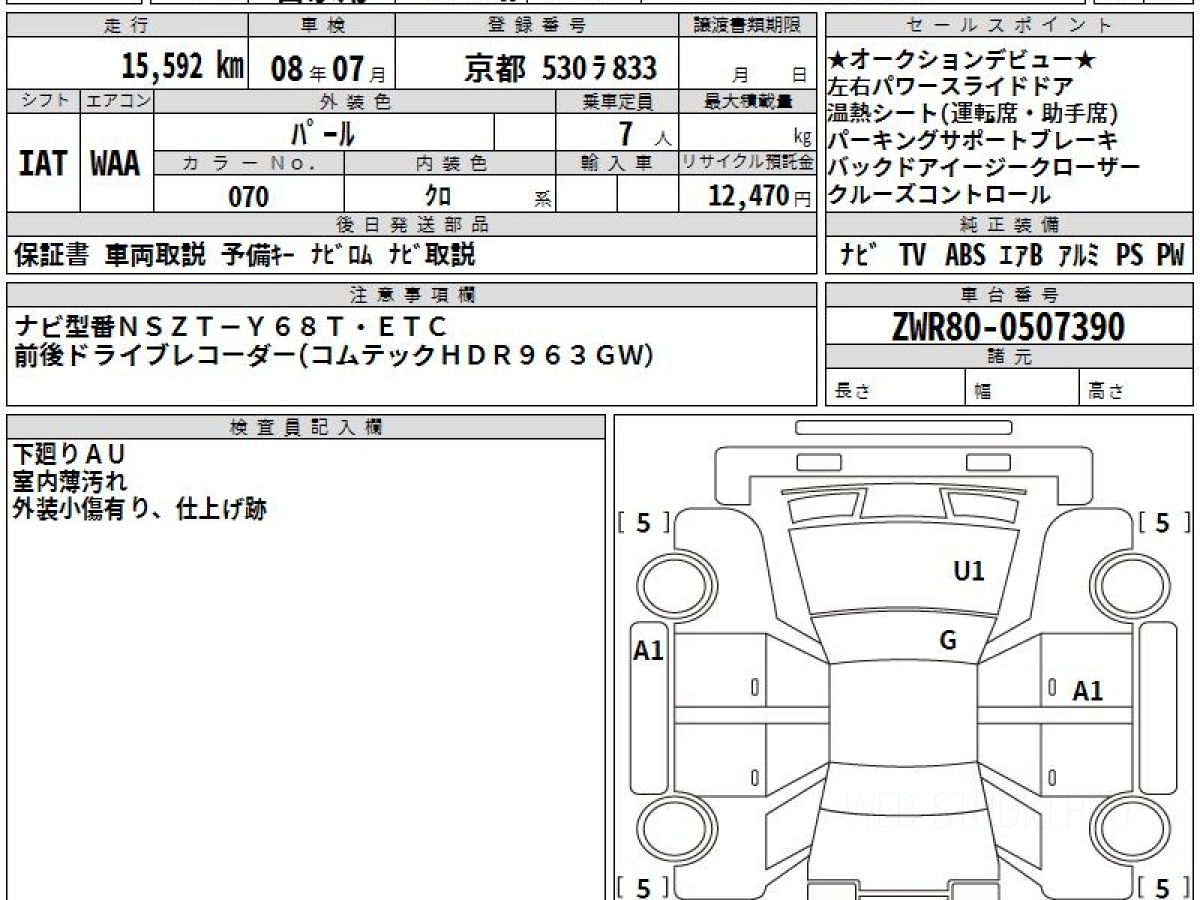
Task: Click the エアB equipment entry
Action: (x=1021, y=255)
